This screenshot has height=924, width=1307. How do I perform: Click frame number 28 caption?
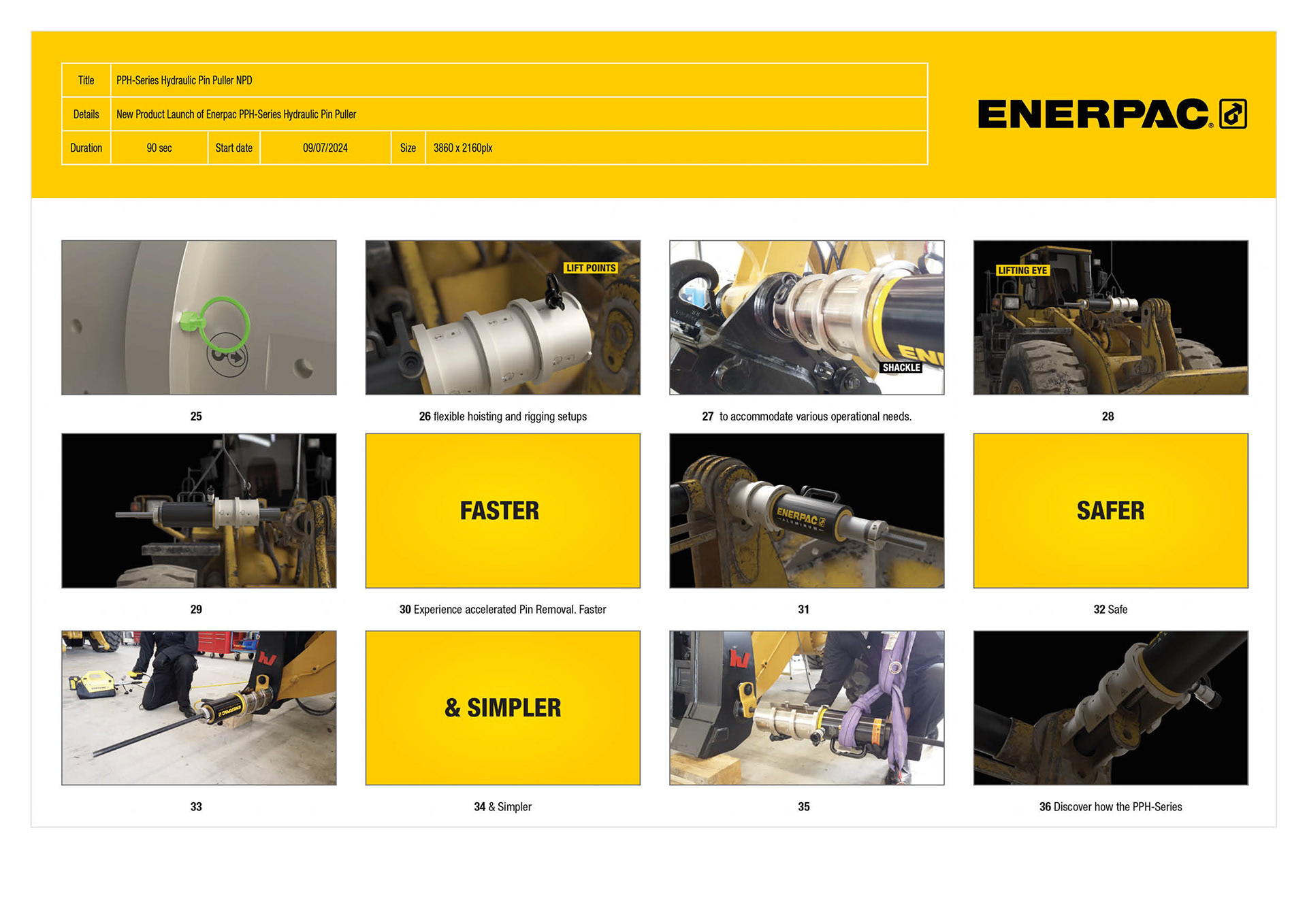click(1108, 416)
